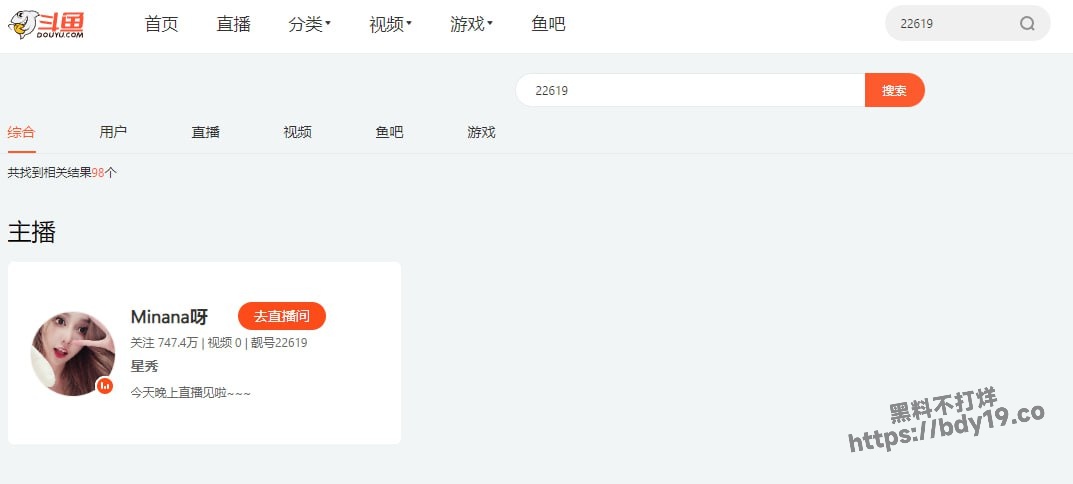Click the live status badge on avatar
The height and width of the screenshot is (484, 1073).
[105, 385]
